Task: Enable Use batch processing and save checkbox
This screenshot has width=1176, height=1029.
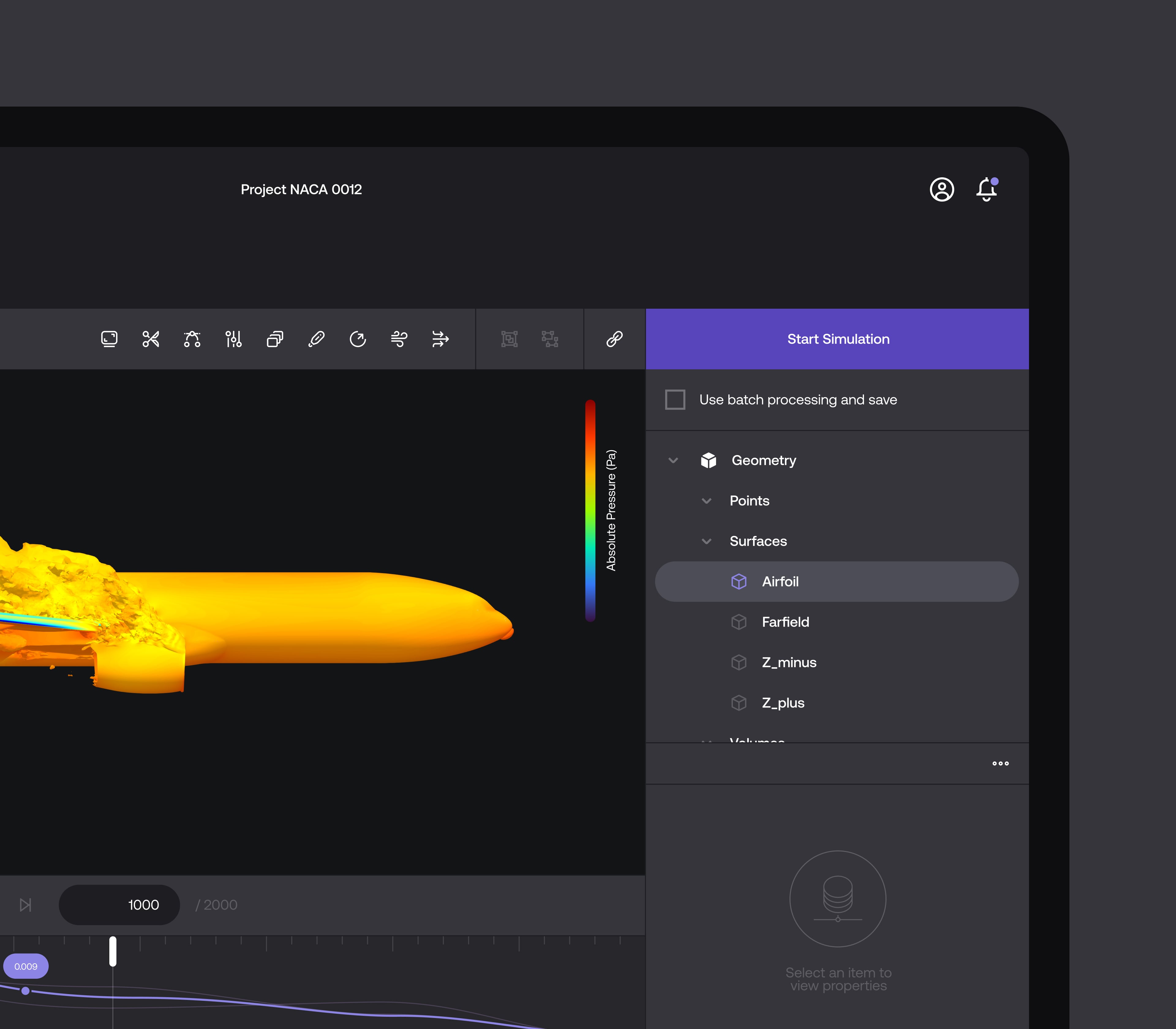Action: 675,400
